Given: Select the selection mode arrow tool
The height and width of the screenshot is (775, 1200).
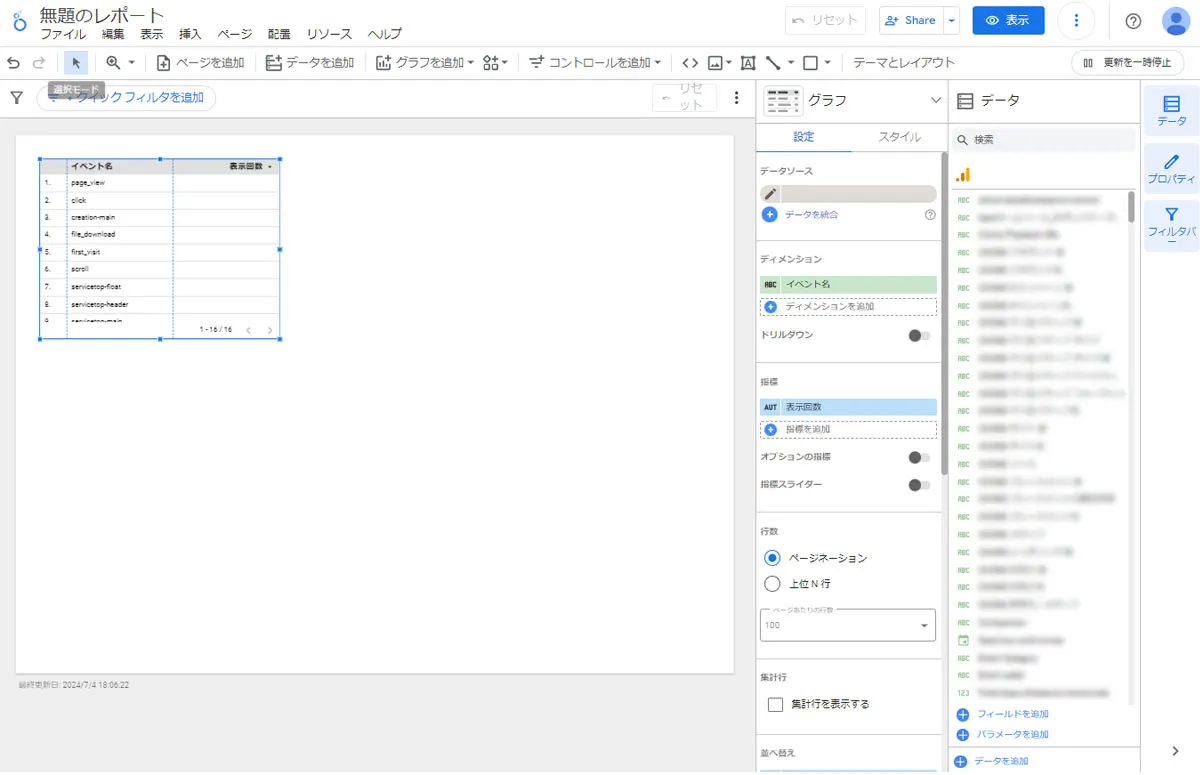Looking at the screenshot, I should (74, 62).
